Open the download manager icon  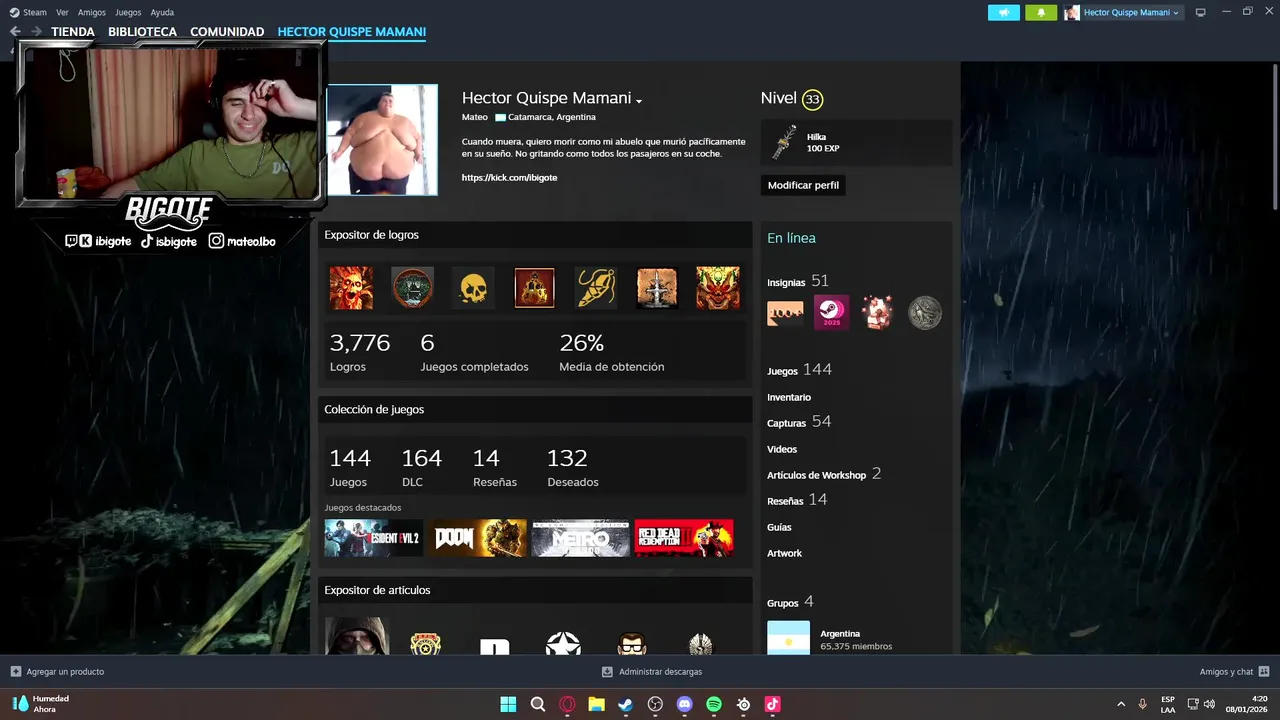click(607, 671)
